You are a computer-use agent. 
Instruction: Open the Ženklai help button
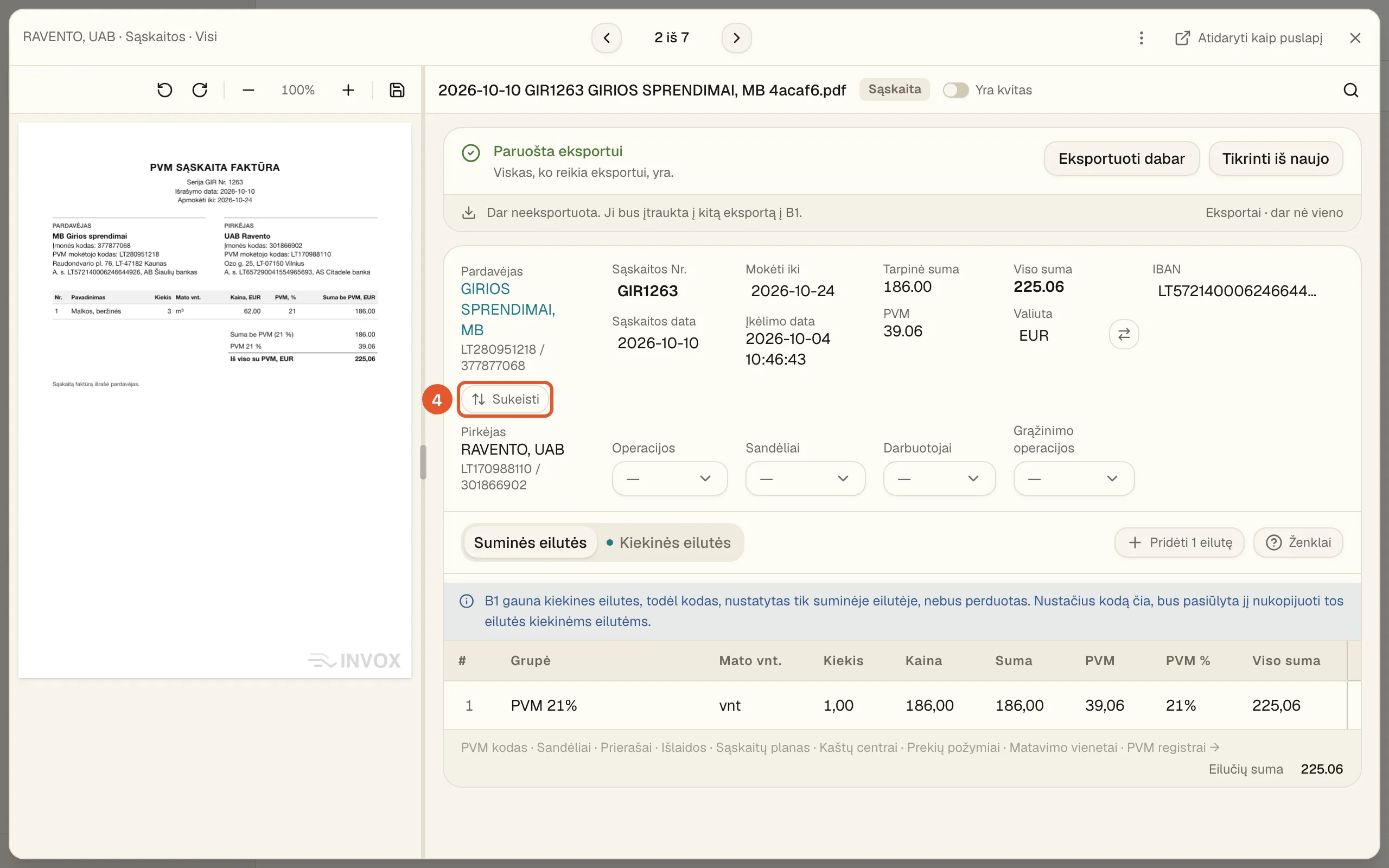1298,542
